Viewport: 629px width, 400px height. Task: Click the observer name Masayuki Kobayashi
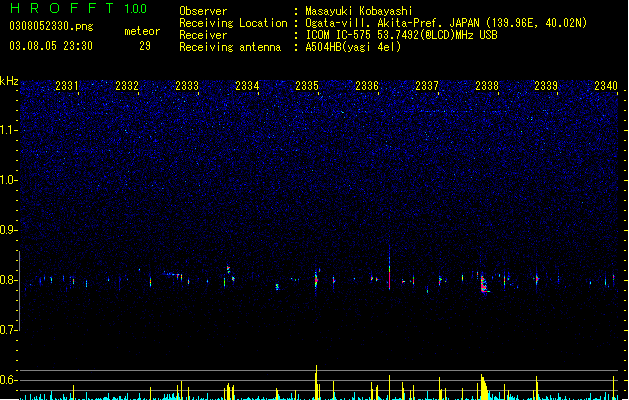coord(359,11)
